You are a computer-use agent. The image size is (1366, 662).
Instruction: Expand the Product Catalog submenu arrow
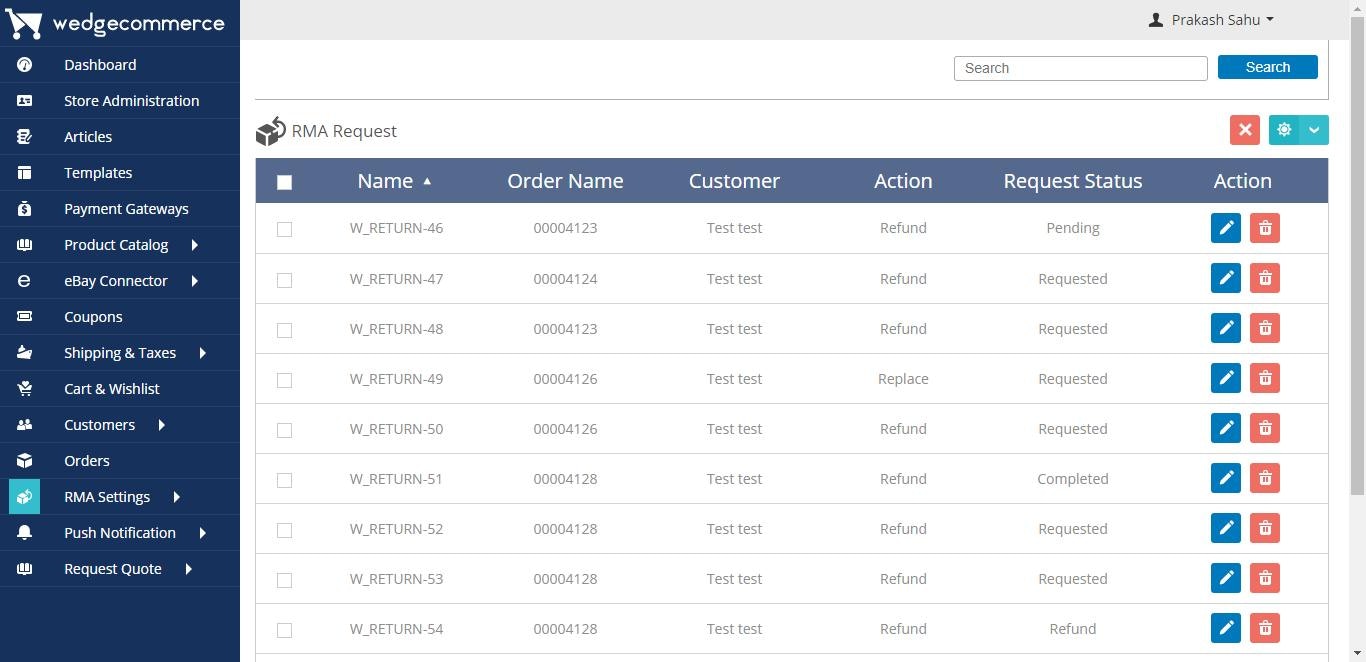194,245
